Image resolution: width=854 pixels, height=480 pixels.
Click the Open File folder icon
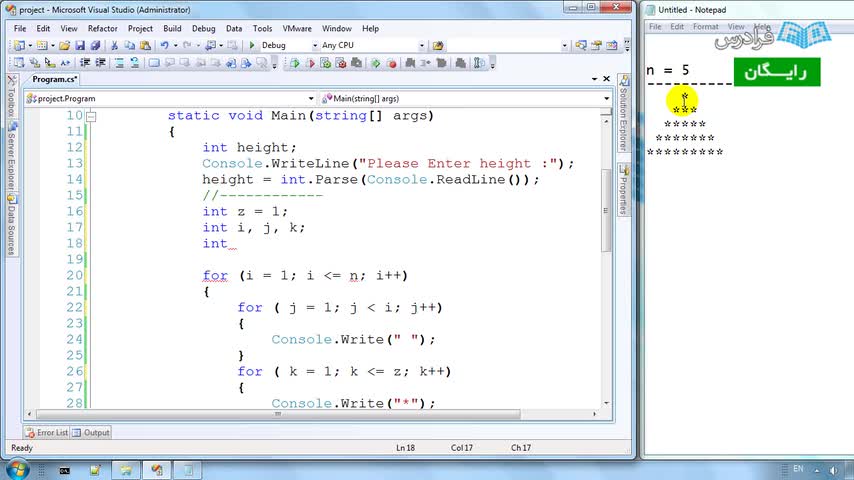tap(64, 46)
